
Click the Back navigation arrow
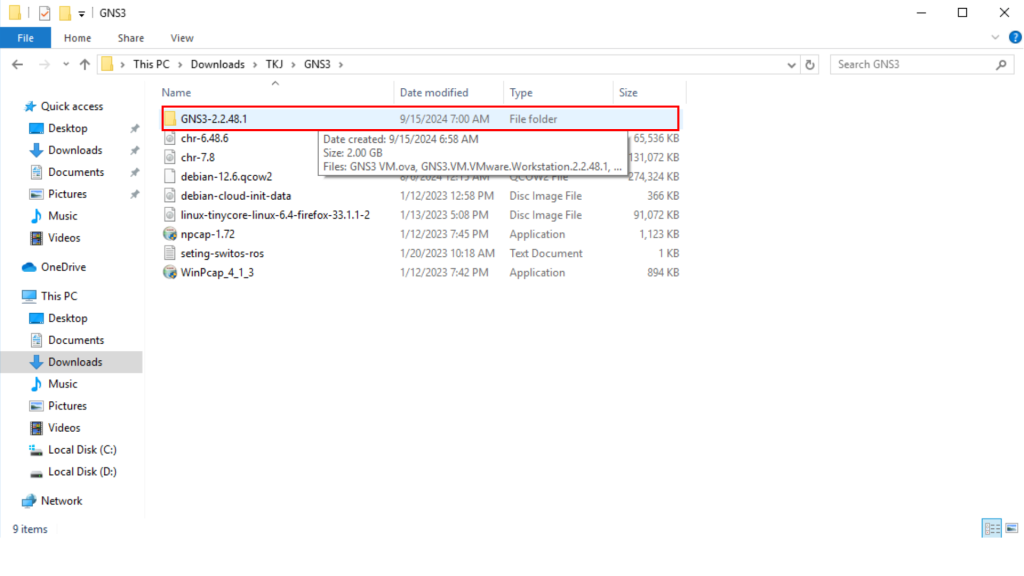click(x=18, y=64)
